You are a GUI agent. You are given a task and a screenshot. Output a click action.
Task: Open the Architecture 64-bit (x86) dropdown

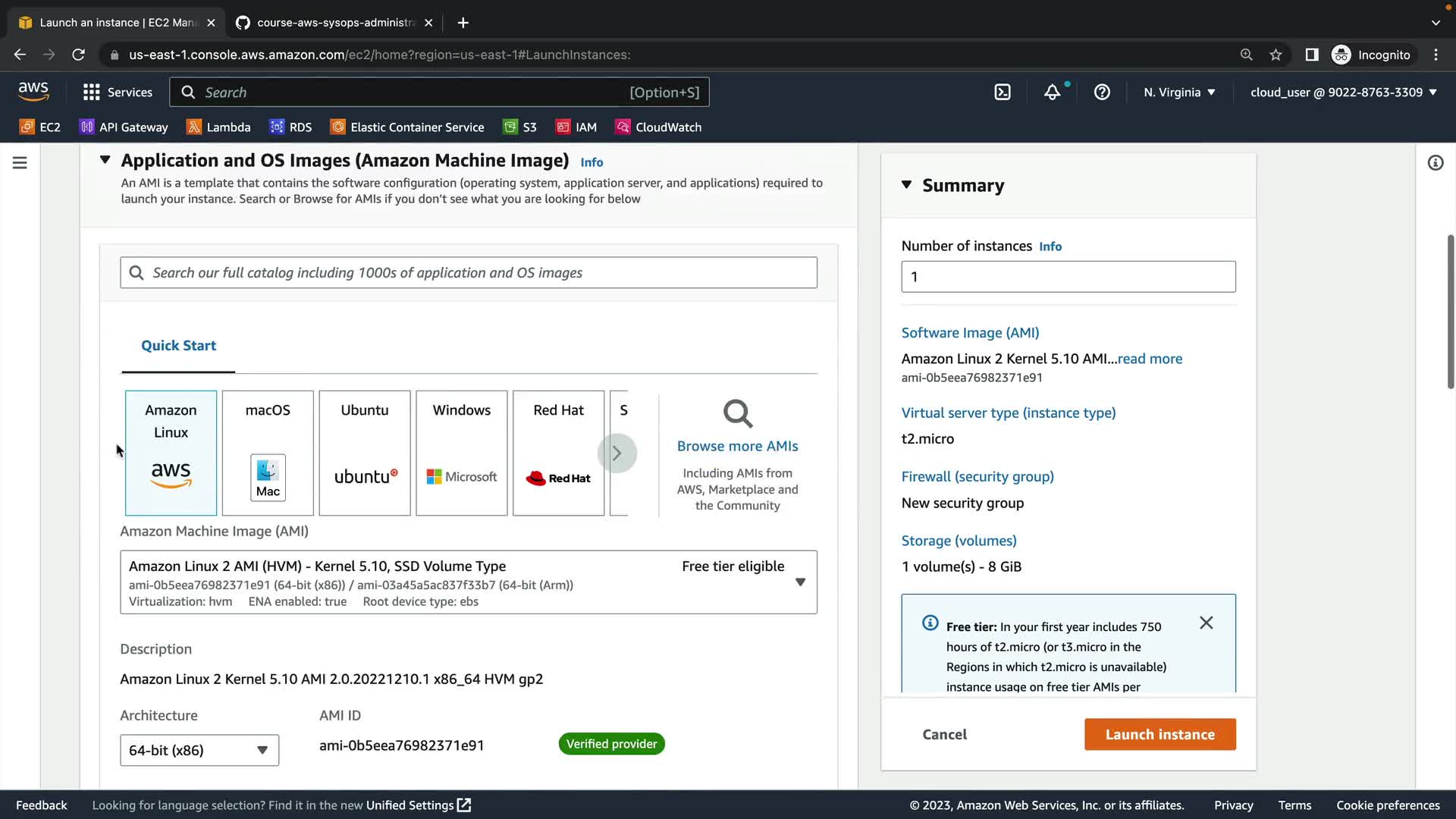(199, 750)
